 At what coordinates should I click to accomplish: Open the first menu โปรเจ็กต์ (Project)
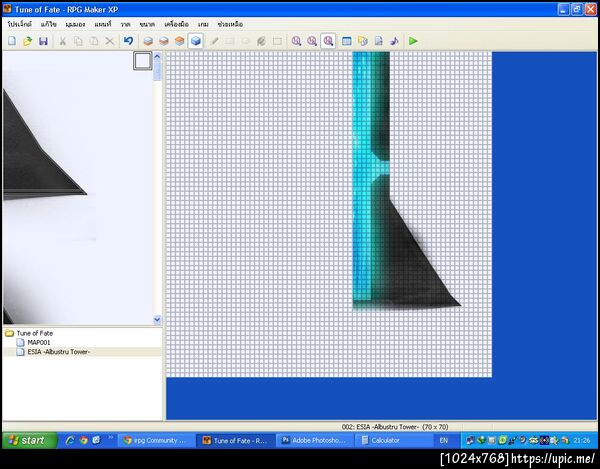click(20, 24)
